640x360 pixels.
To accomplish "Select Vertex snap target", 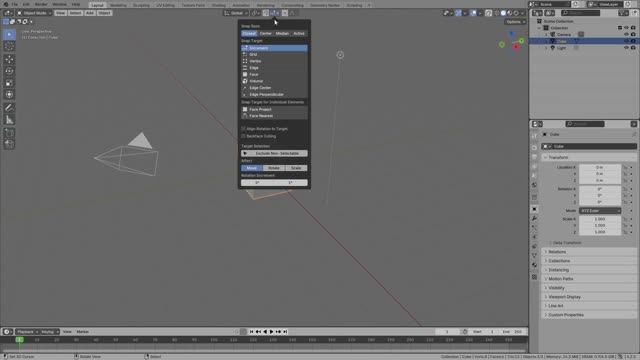I will 274,61.
